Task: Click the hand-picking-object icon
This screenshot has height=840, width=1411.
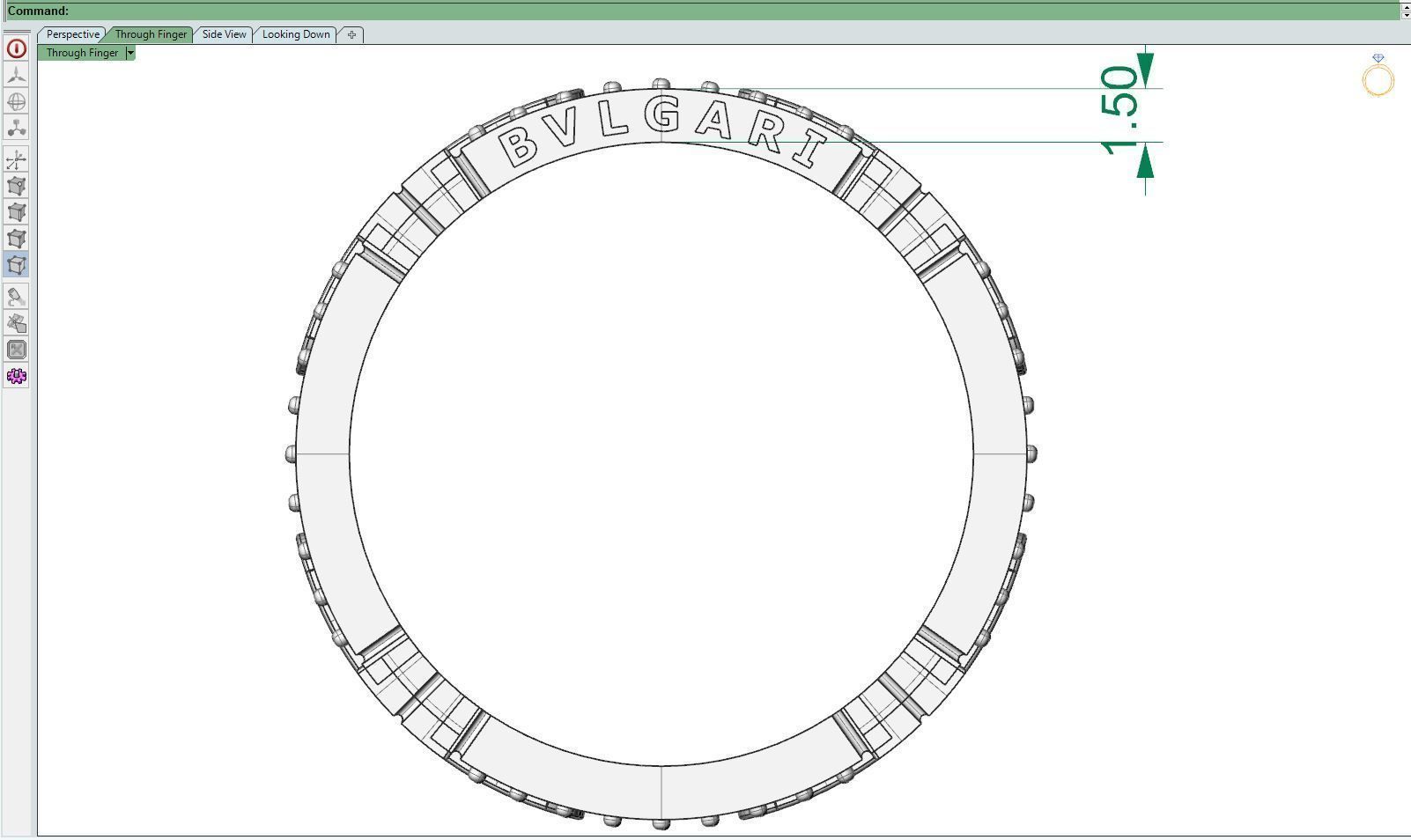Action: 16,324
